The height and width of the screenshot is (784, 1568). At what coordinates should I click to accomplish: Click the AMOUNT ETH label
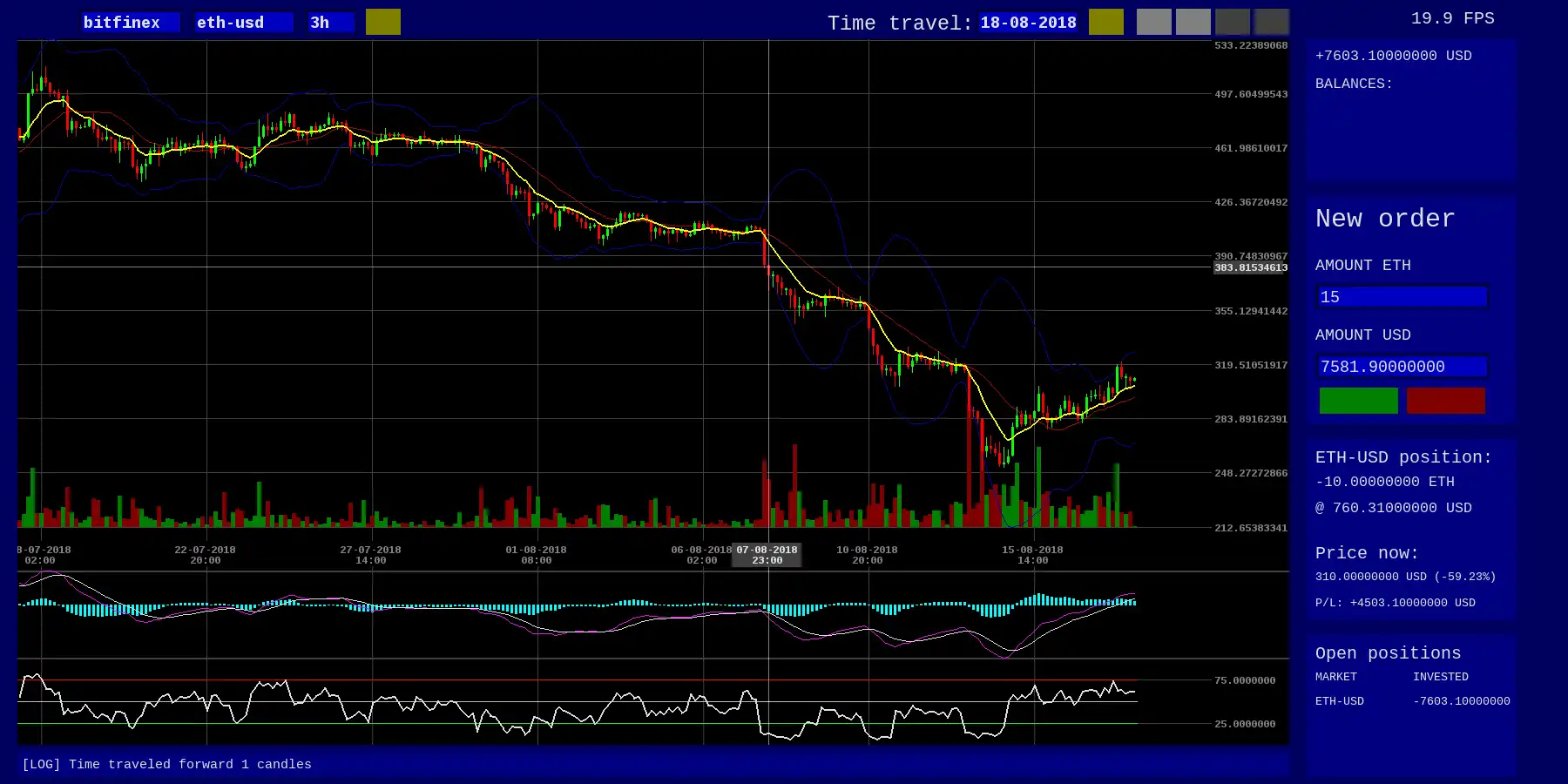coord(1363,266)
